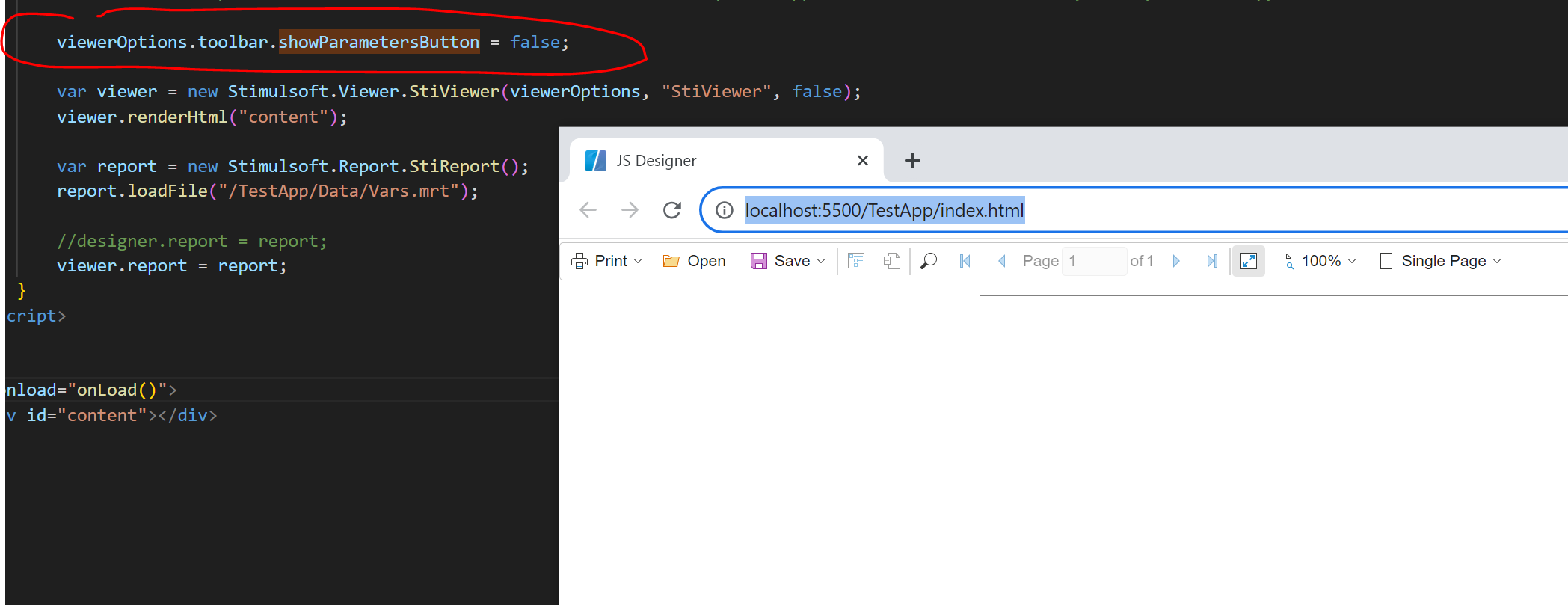1568x605 pixels.
Task: Open a report file with Open button
Action: point(695,261)
